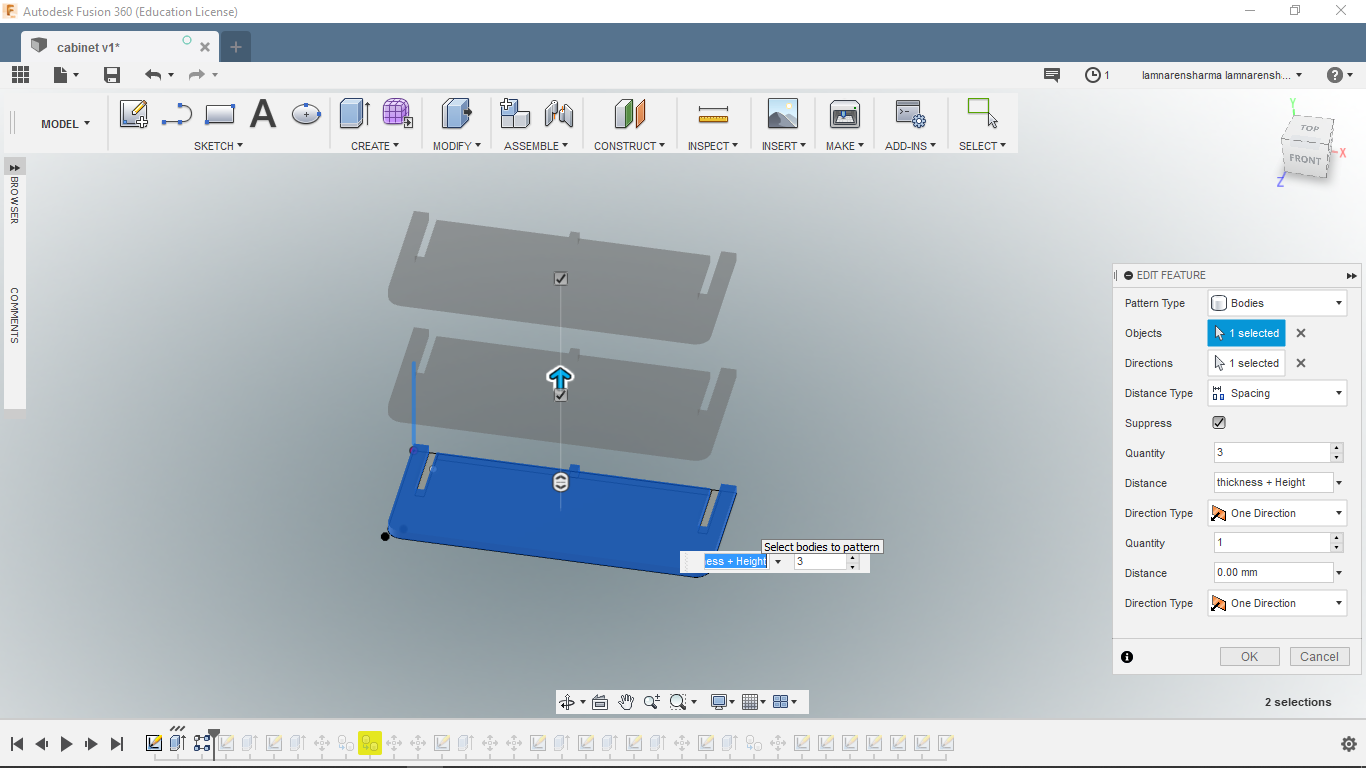Open the CONSTRUCT menu

(630, 146)
